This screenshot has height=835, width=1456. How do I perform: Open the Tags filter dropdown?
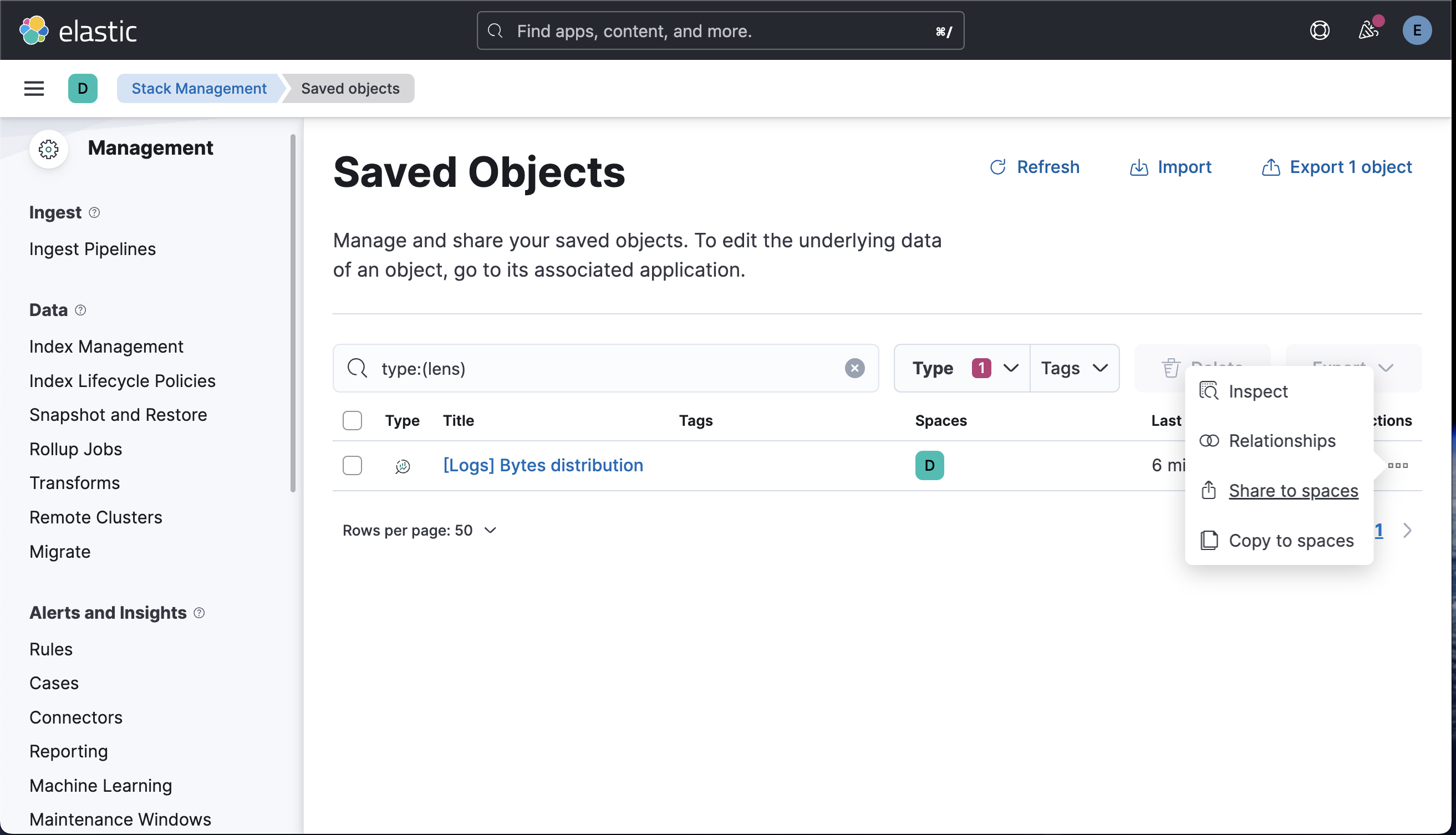[1075, 368]
